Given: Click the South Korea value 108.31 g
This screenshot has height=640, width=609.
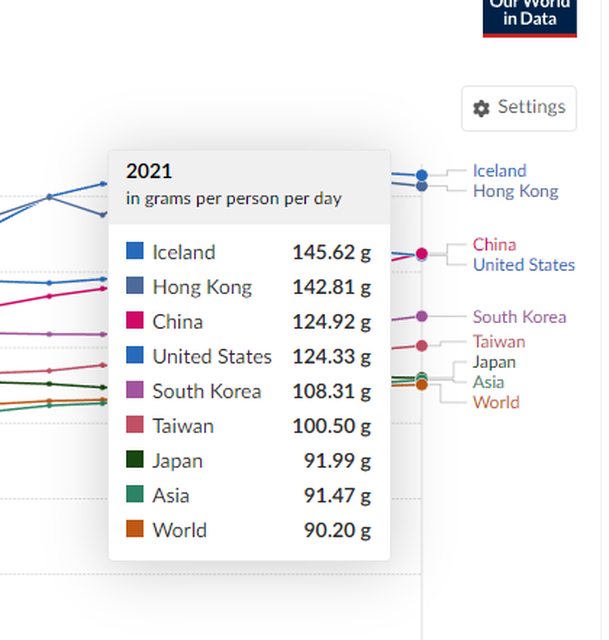Looking at the screenshot, I should 331,391.
